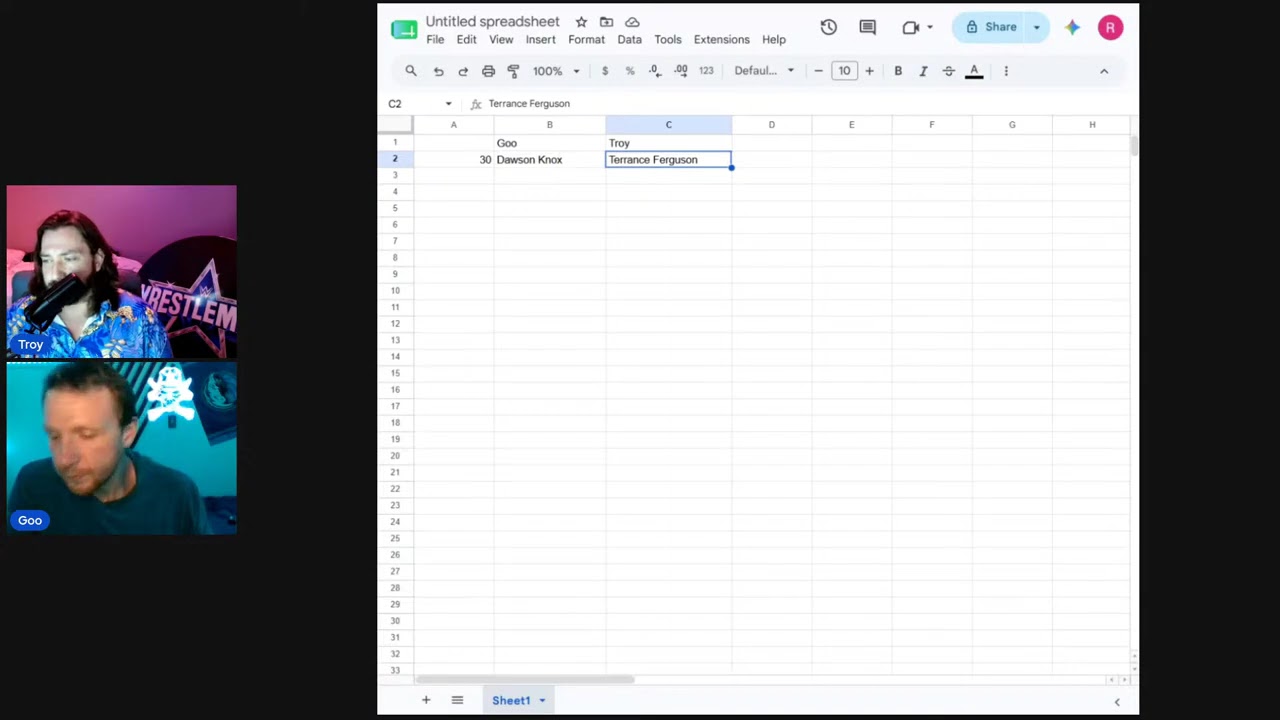Add a new sheet

[x=426, y=700]
